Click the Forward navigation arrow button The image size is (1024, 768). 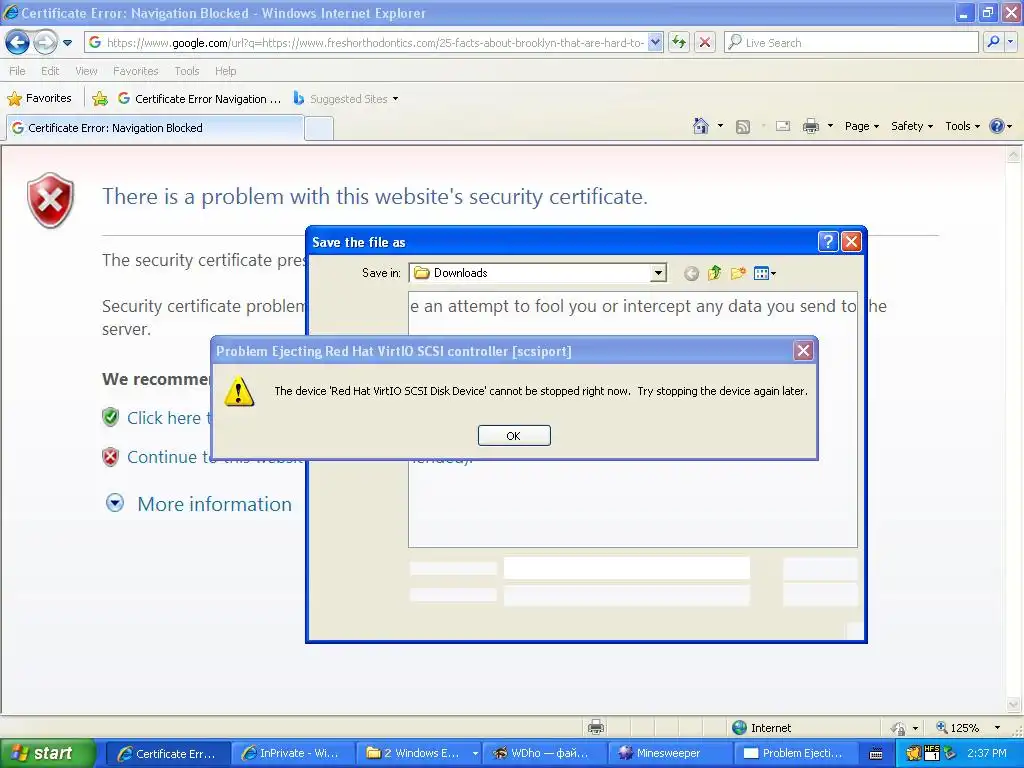[x=45, y=42]
